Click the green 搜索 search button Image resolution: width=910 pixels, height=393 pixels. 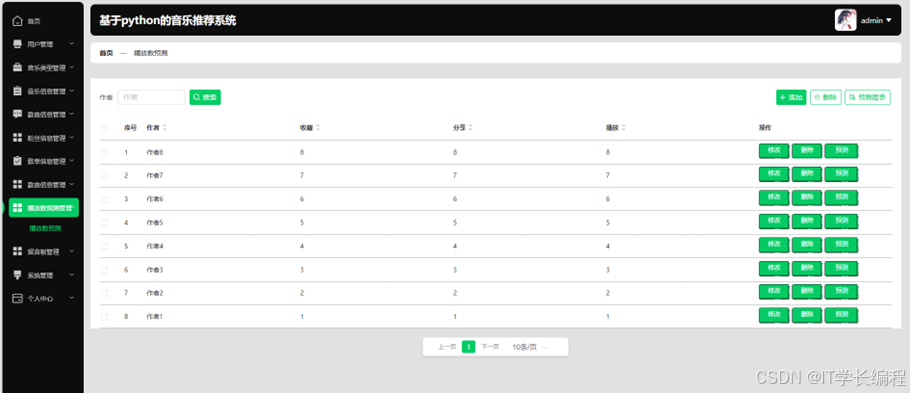point(205,98)
